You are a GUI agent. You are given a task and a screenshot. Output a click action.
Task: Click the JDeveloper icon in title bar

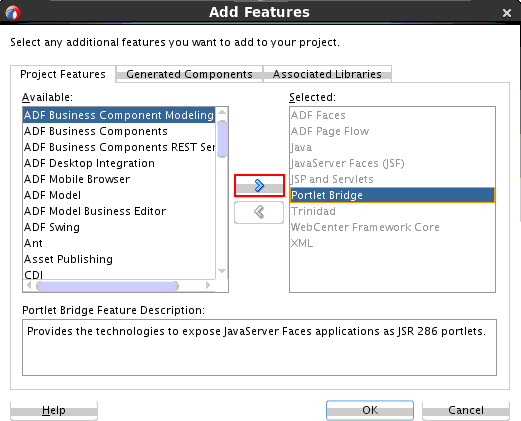tap(13, 13)
